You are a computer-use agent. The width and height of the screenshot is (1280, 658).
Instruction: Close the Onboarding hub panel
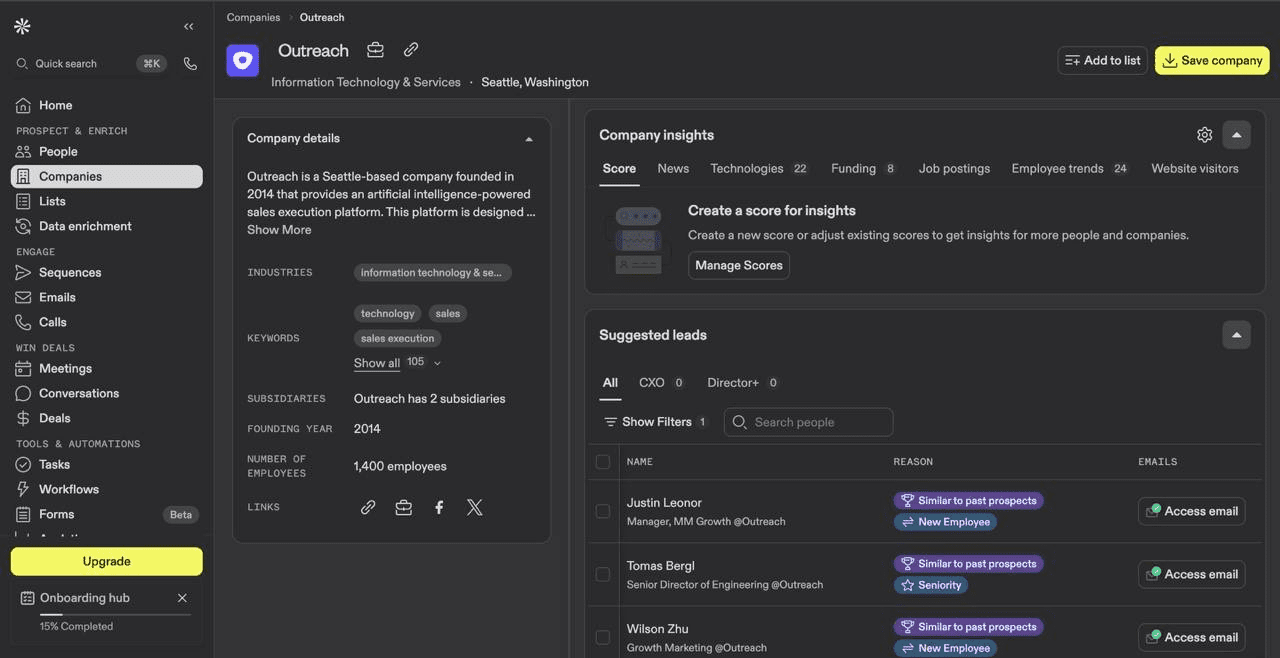point(182,598)
